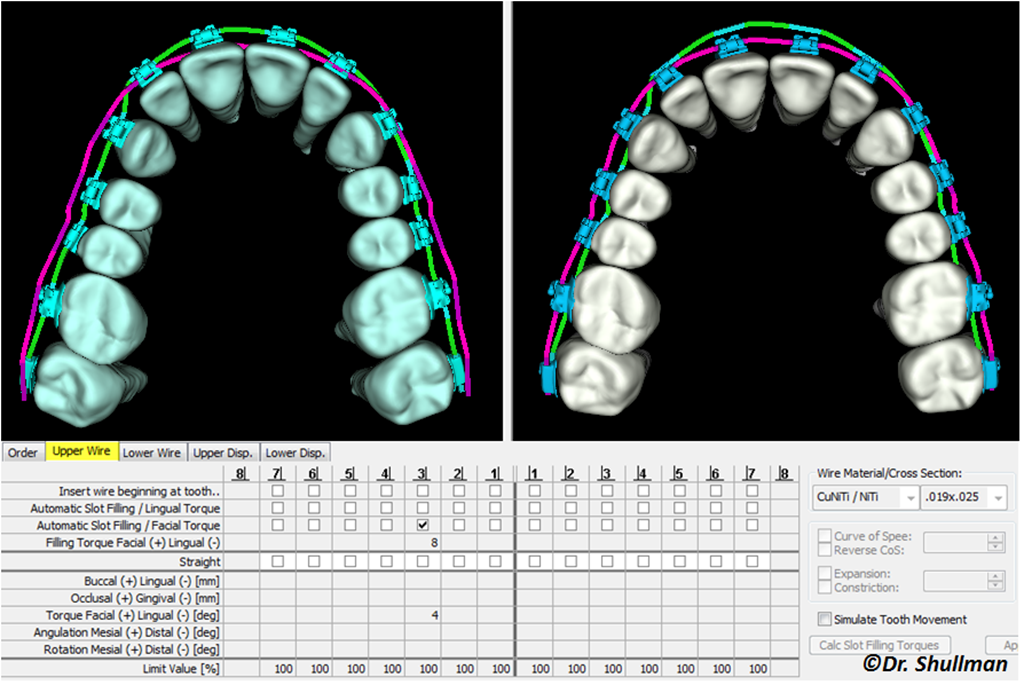Click the 'Wire Material/Cross Section:' label
This screenshot has width=1024, height=685.
(889, 473)
